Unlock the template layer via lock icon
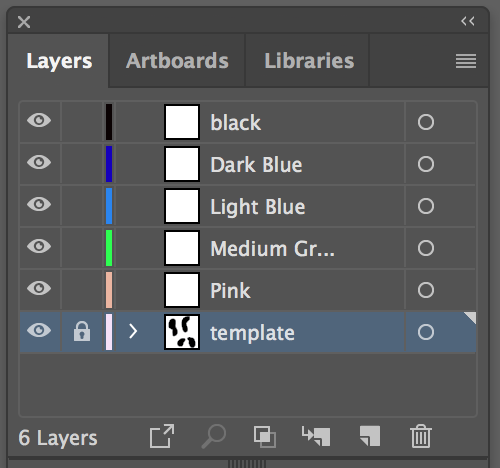 pyautogui.click(x=82, y=331)
